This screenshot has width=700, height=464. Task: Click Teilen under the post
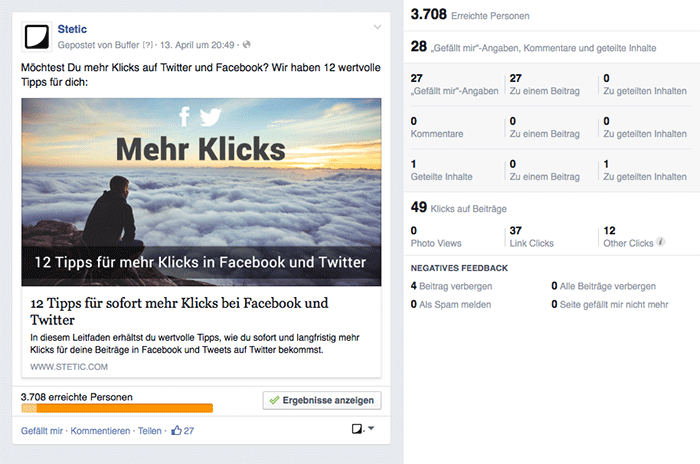pyautogui.click(x=150, y=431)
